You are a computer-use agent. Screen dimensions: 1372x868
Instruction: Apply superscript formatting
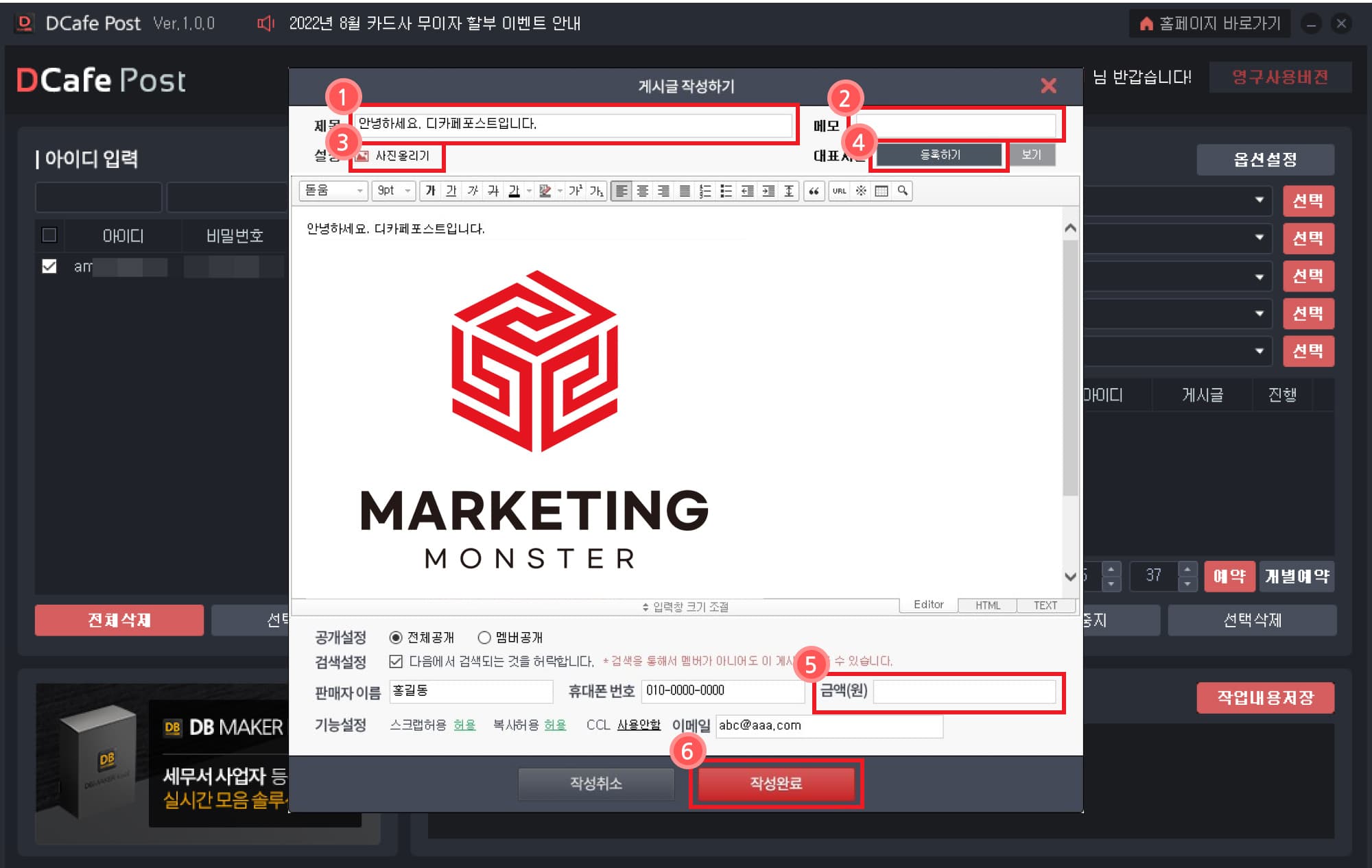coord(575,191)
